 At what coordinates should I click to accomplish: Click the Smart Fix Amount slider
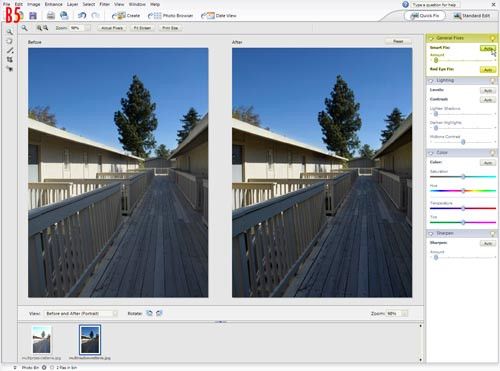click(x=463, y=60)
